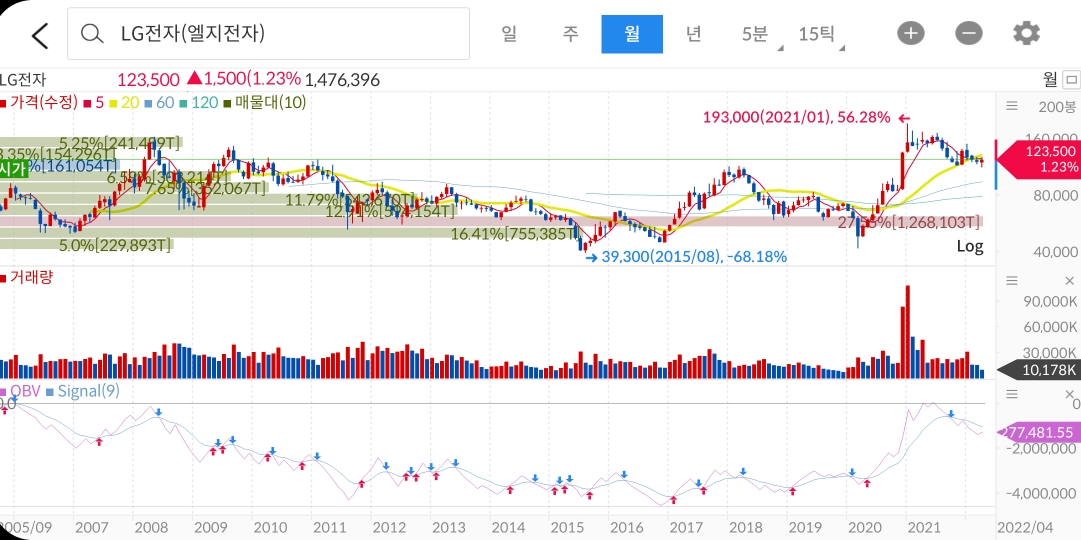This screenshot has height=540, width=1081.
Task: Tap the LG전자 stock name header
Action: pos(23,80)
